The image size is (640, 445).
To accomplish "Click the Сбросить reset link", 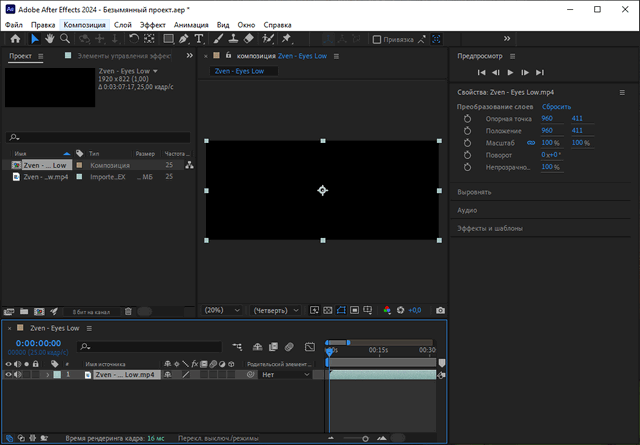I will pos(556,106).
